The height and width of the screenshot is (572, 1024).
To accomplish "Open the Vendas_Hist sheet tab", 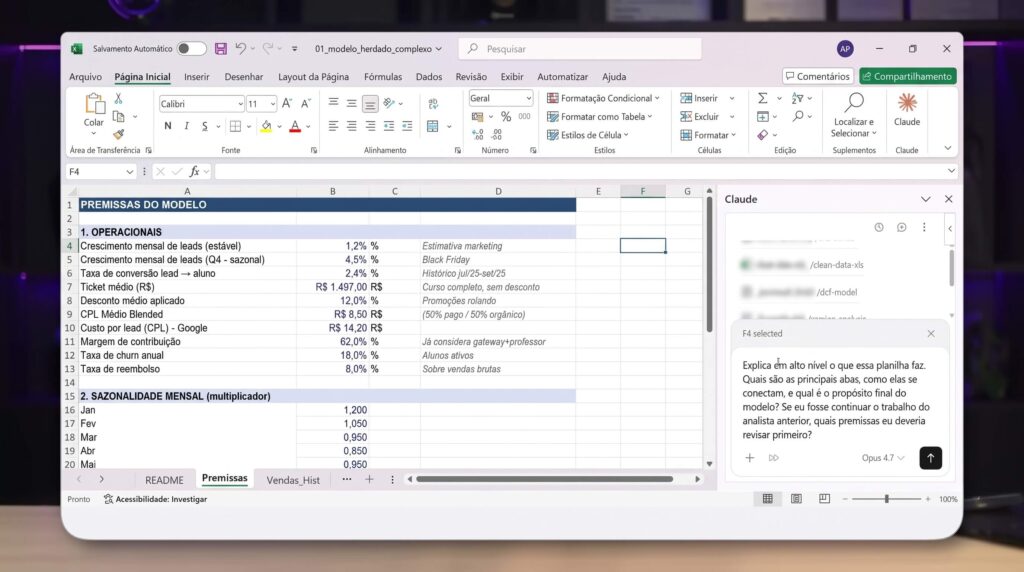I will coord(293,480).
